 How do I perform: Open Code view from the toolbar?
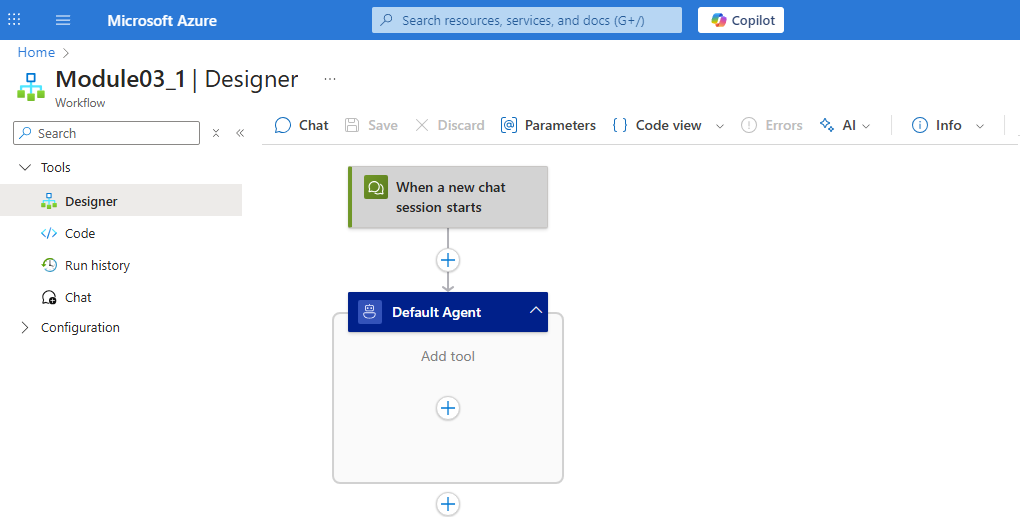[x=657, y=125]
